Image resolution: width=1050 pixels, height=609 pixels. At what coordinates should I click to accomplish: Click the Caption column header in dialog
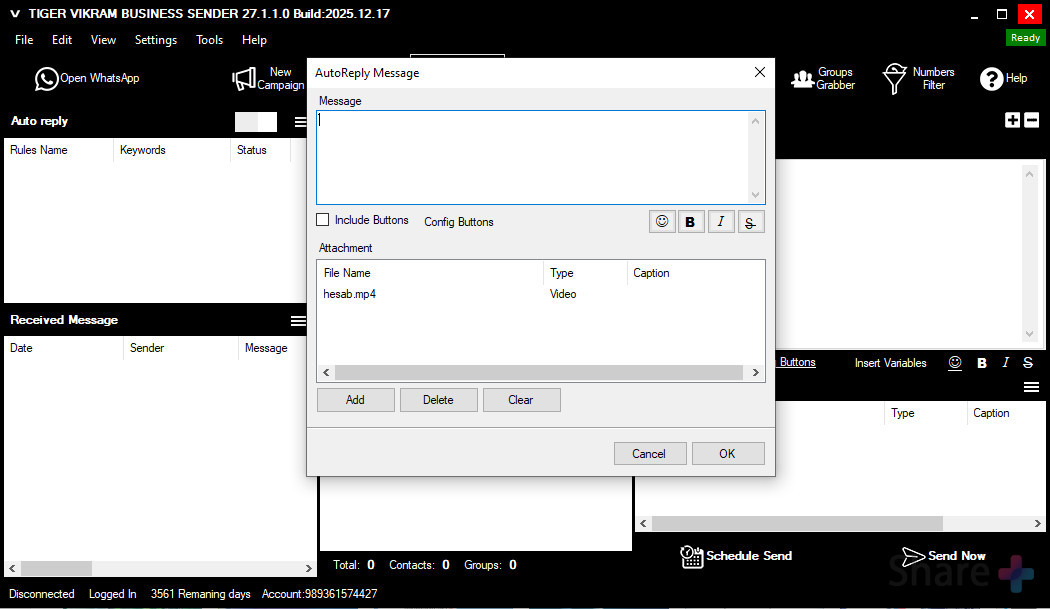coord(696,273)
